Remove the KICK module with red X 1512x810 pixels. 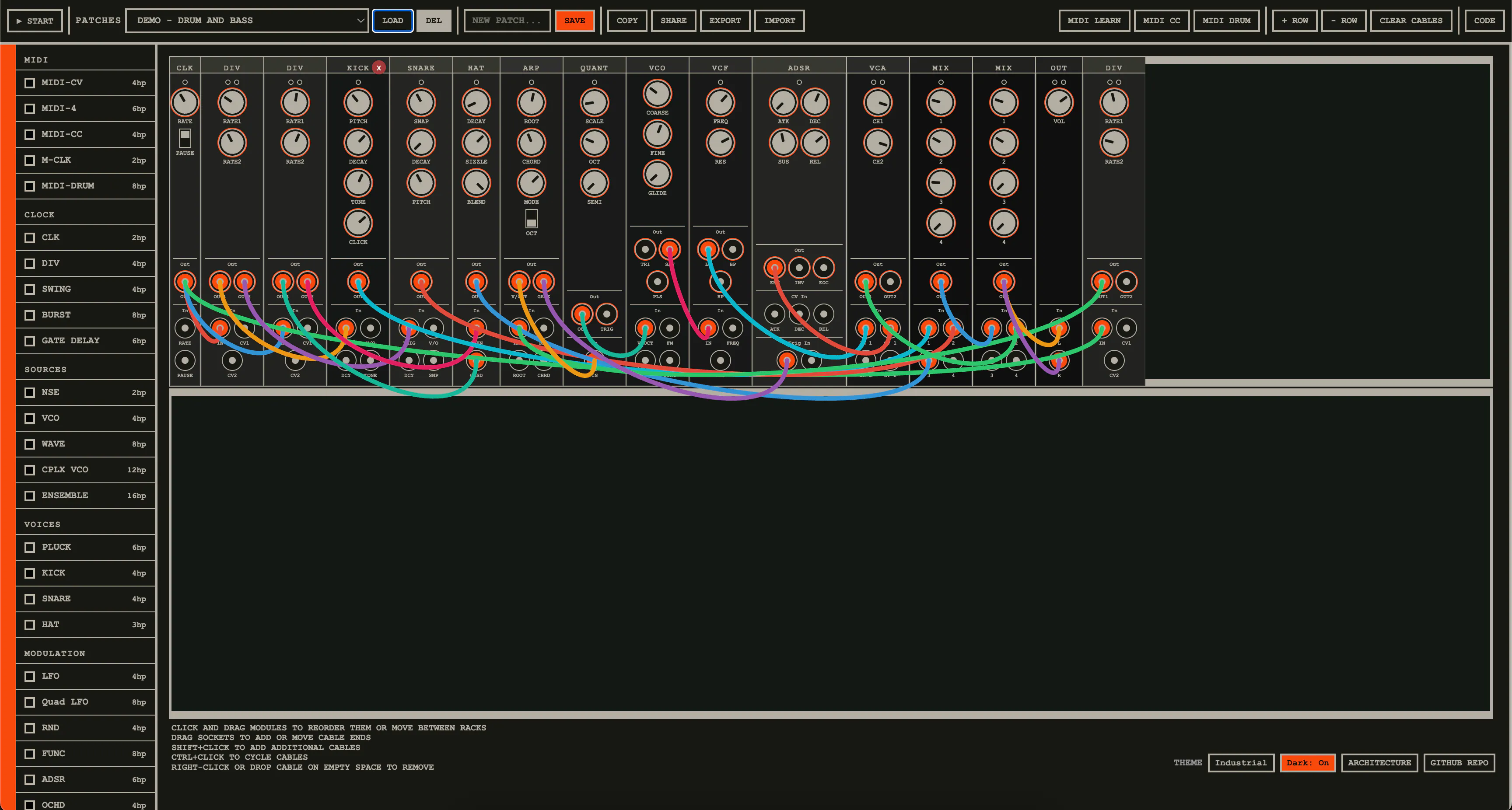point(378,67)
